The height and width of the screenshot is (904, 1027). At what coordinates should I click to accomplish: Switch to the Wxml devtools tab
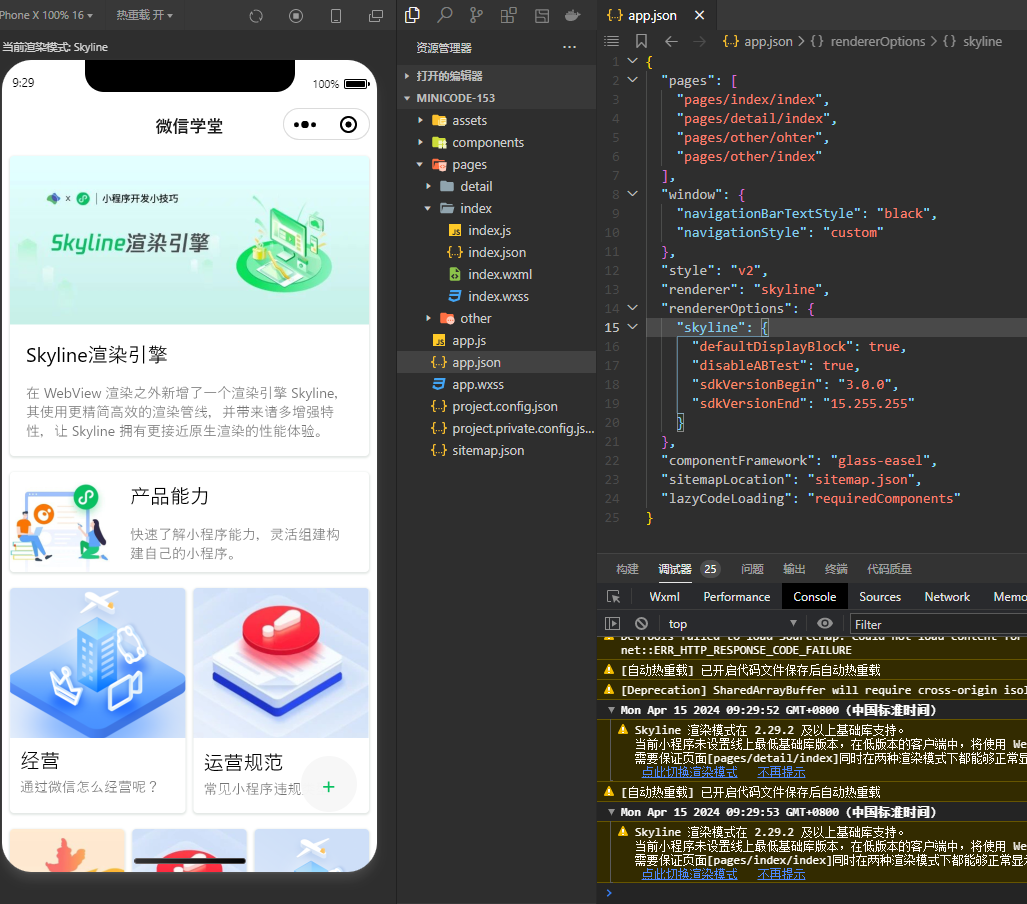664,597
